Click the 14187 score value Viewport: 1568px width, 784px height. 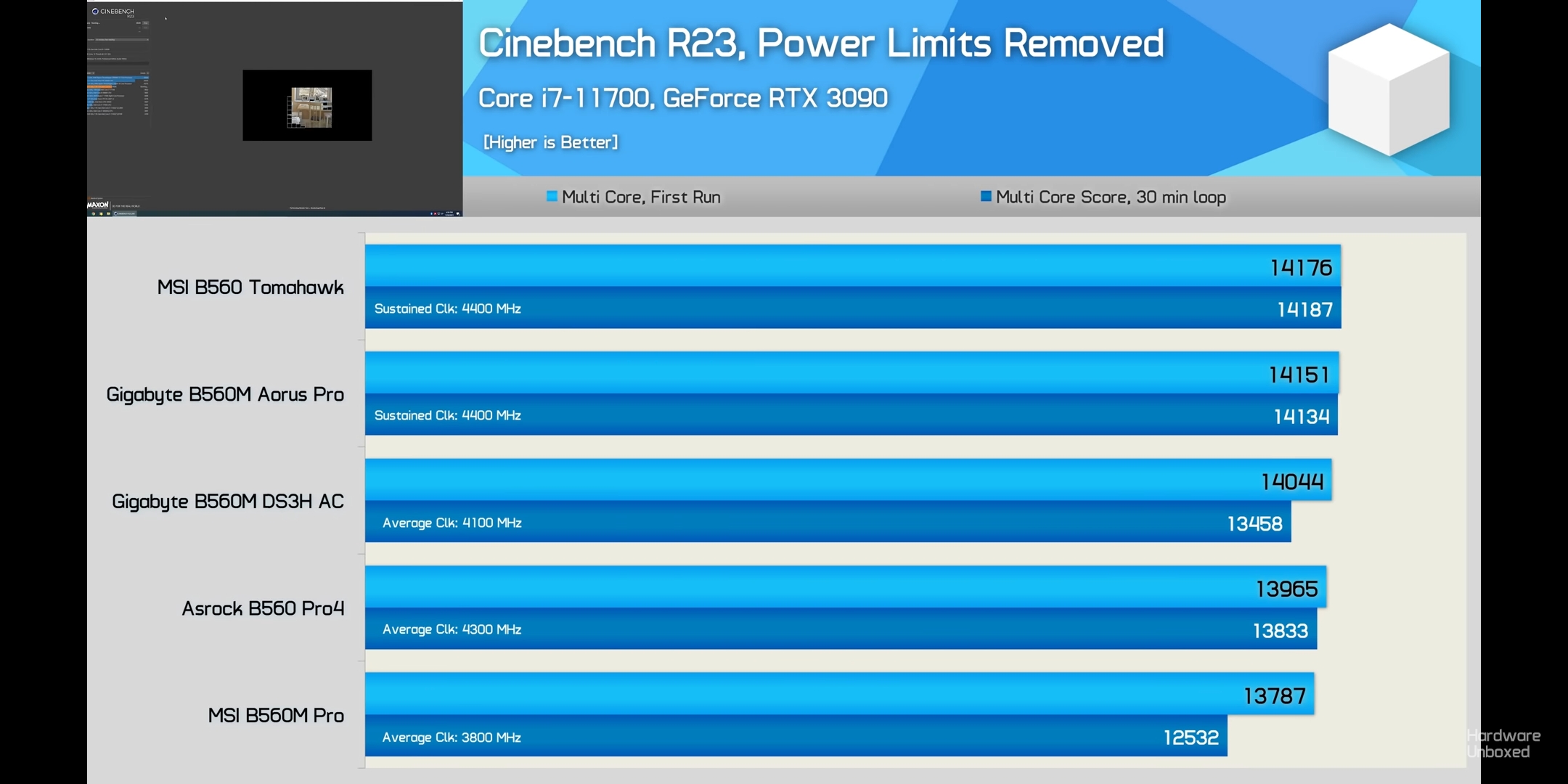[x=1305, y=310]
